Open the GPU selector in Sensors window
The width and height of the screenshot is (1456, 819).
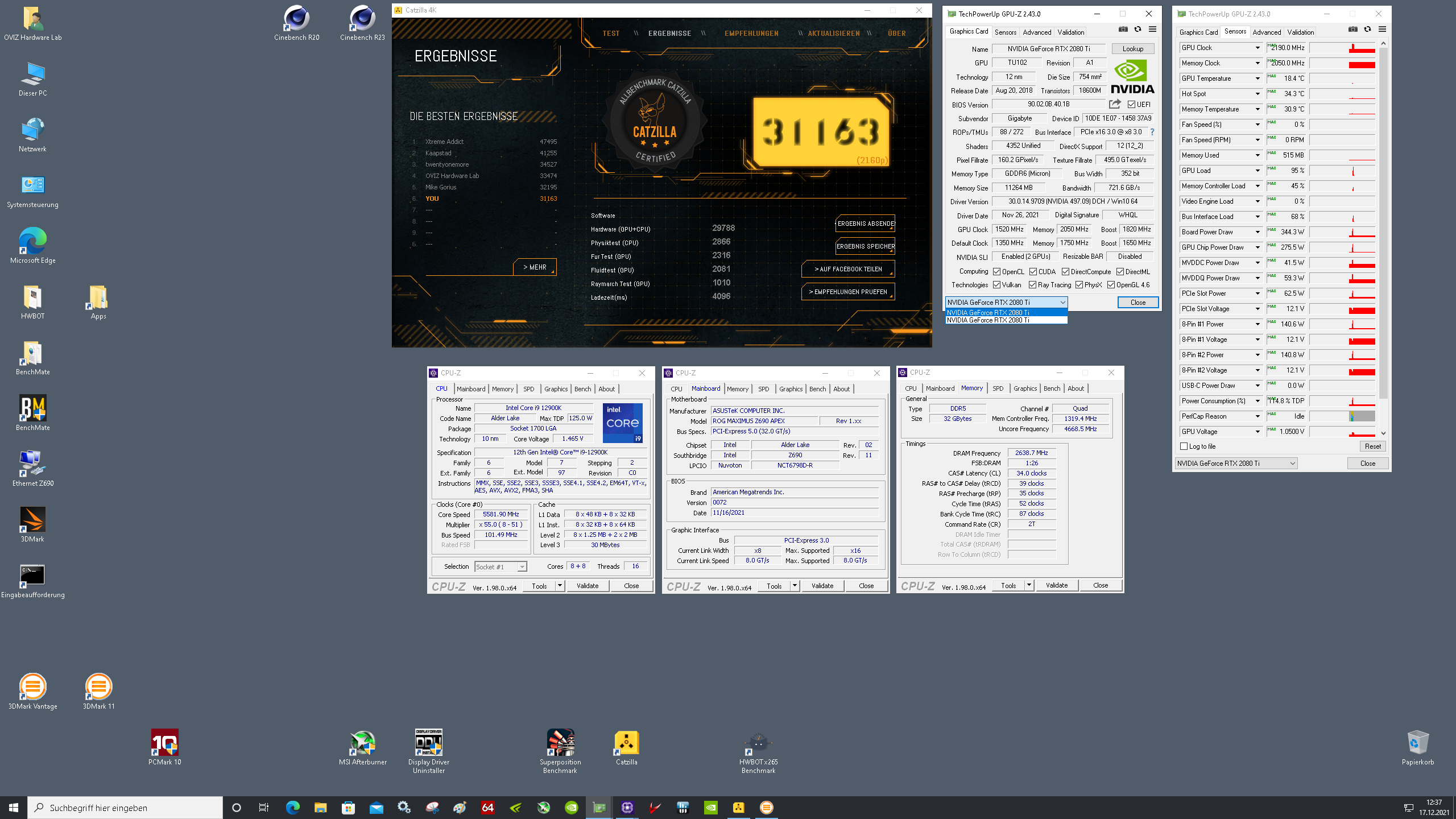pyautogui.click(x=1236, y=464)
